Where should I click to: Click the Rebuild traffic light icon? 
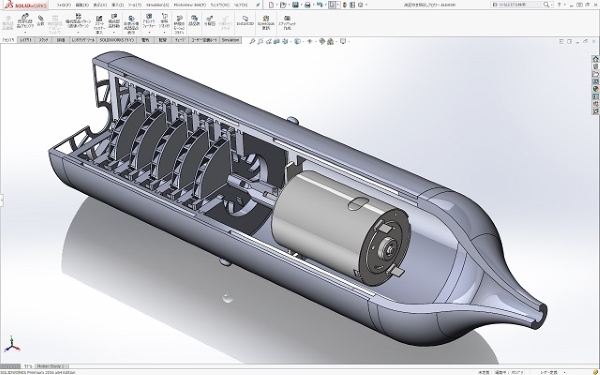click(344, 5)
